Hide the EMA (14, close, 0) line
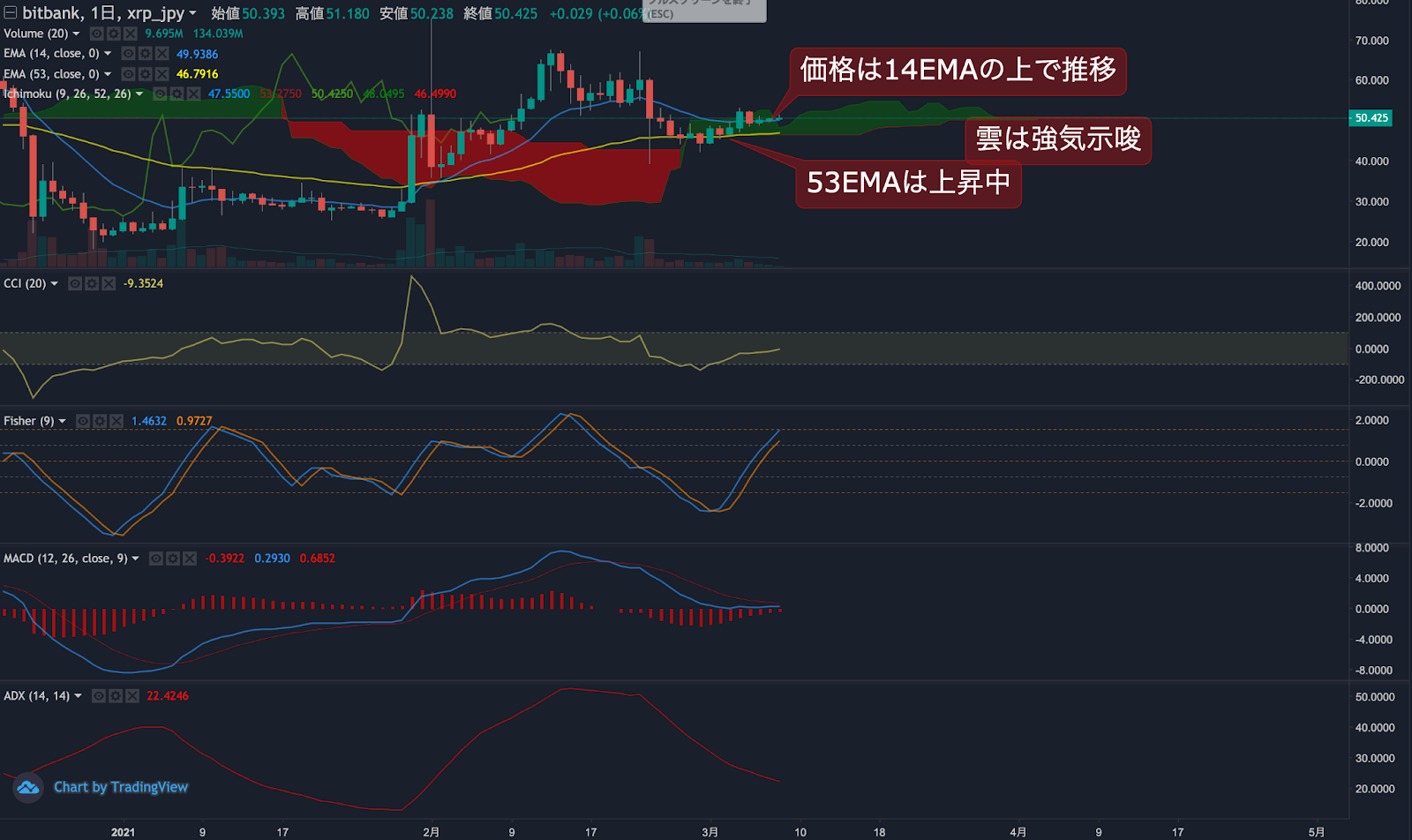This screenshot has height=840, width=1412. [x=129, y=54]
